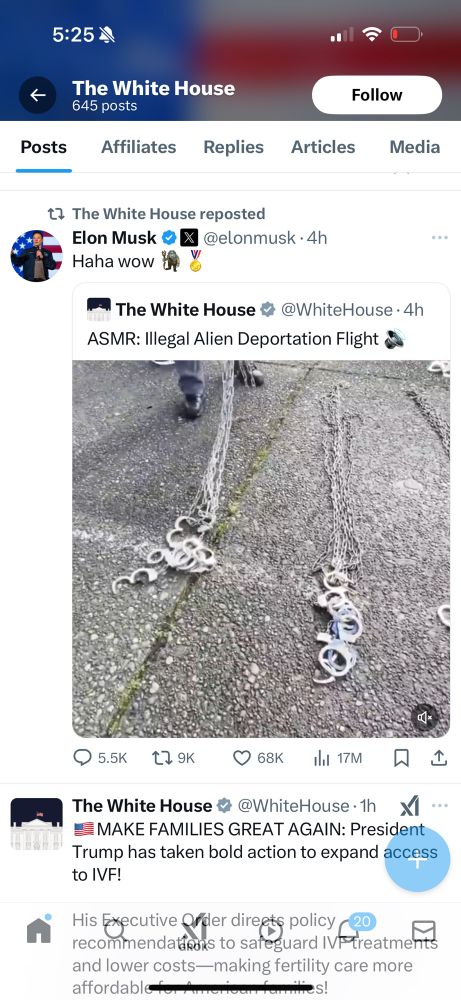Open more options on the IVF post
Image resolution: width=461 pixels, height=1000 pixels.
coord(439,805)
